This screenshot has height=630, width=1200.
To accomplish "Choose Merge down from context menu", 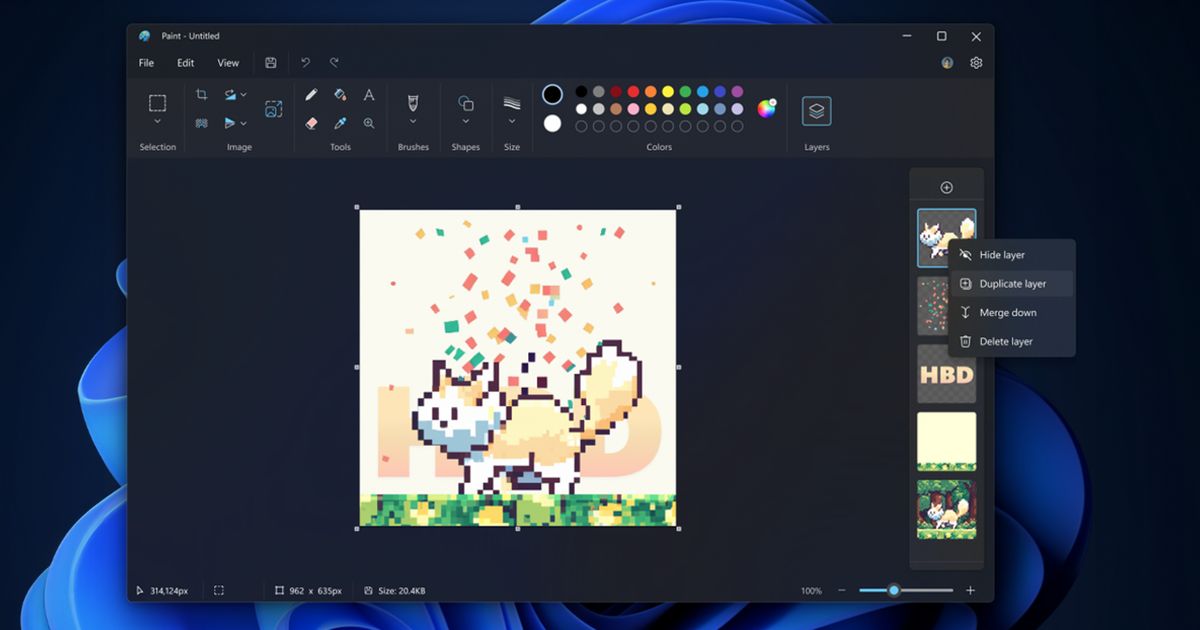I will point(1011,313).
